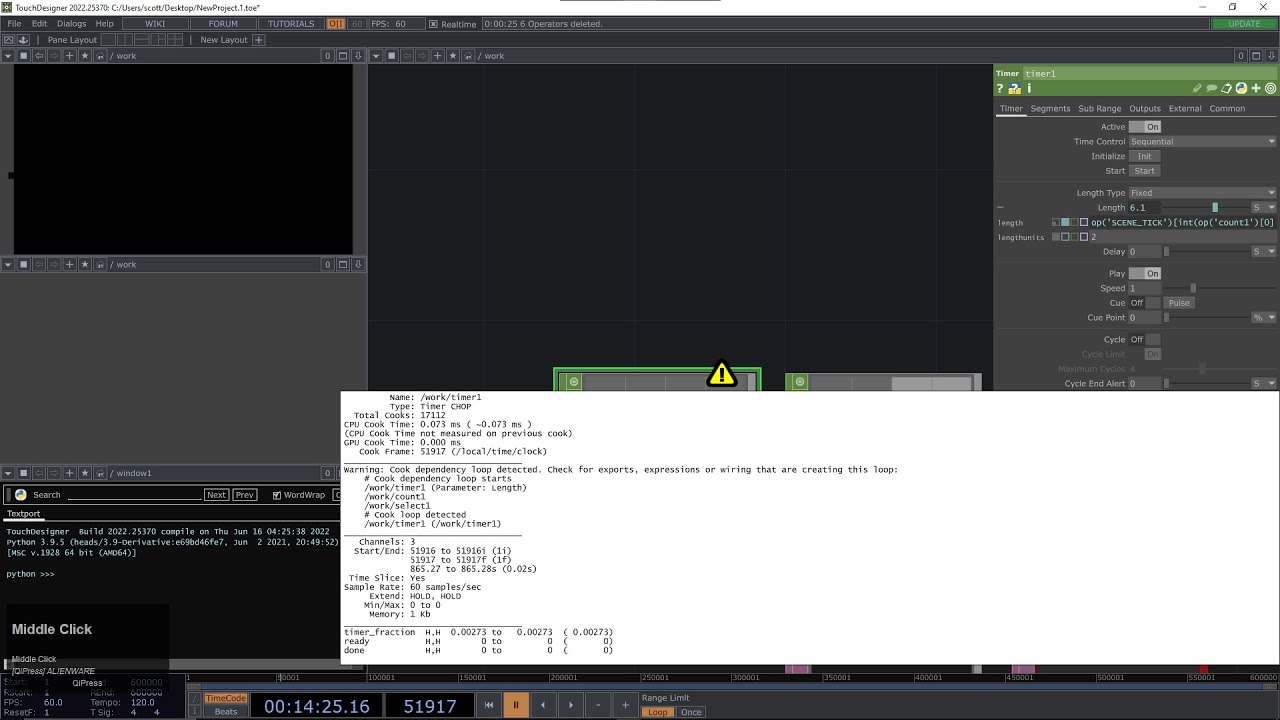Click the Cycle End Alert slider
The height and width of the screenshot is (720, 1280).
pos(1205,384)
